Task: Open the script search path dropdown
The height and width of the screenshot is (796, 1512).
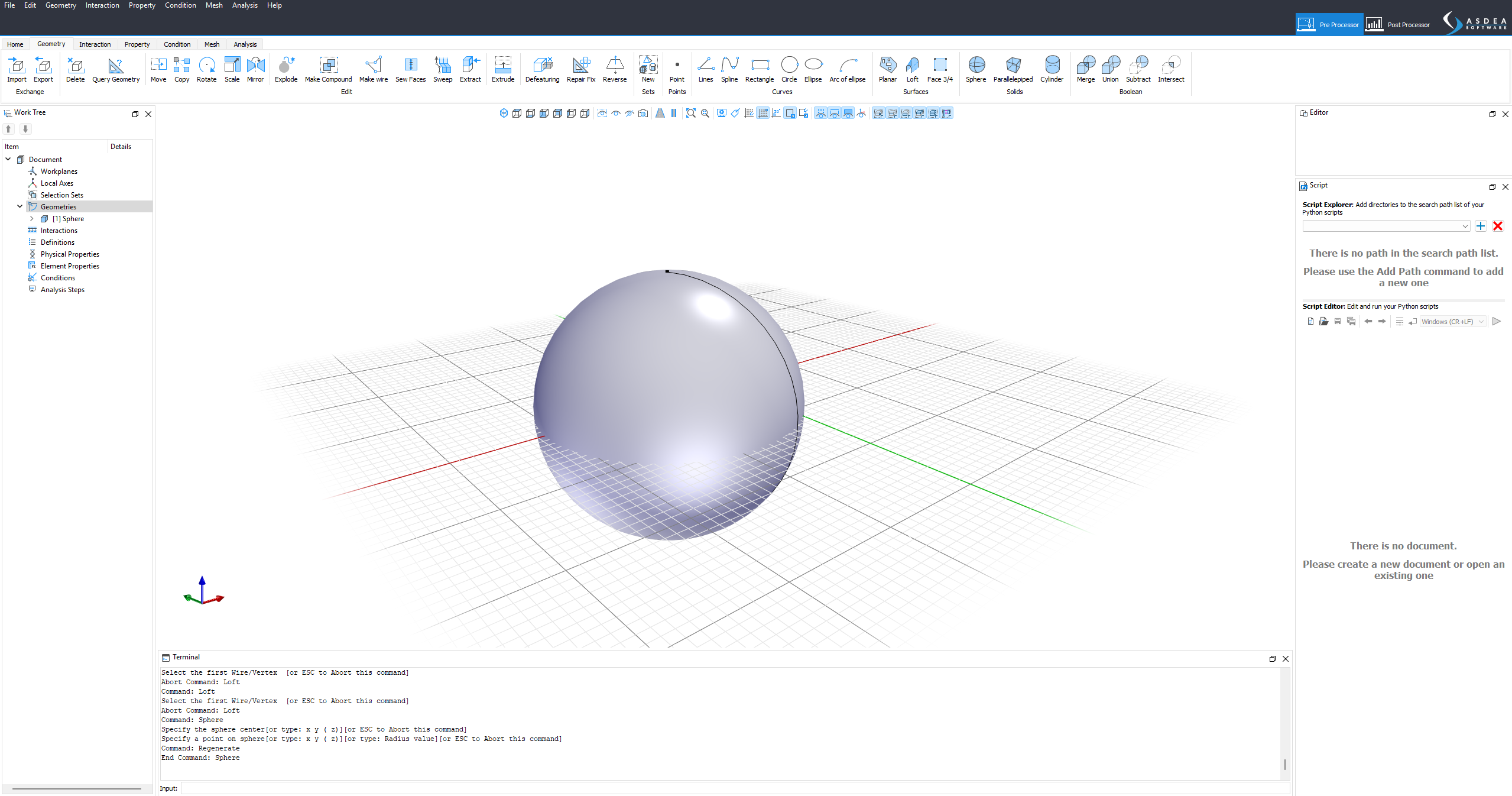Action: click(x=1465, y=226)
